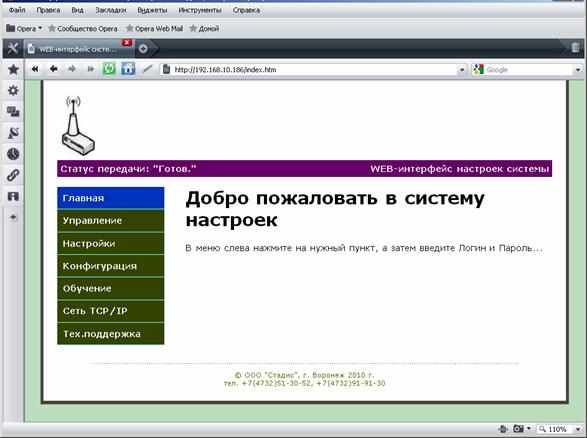Image resolution: width=587 pixels, height=438 pixels.
Task: Open the Notes panel icon in sidebar
Action: [13, 196]
